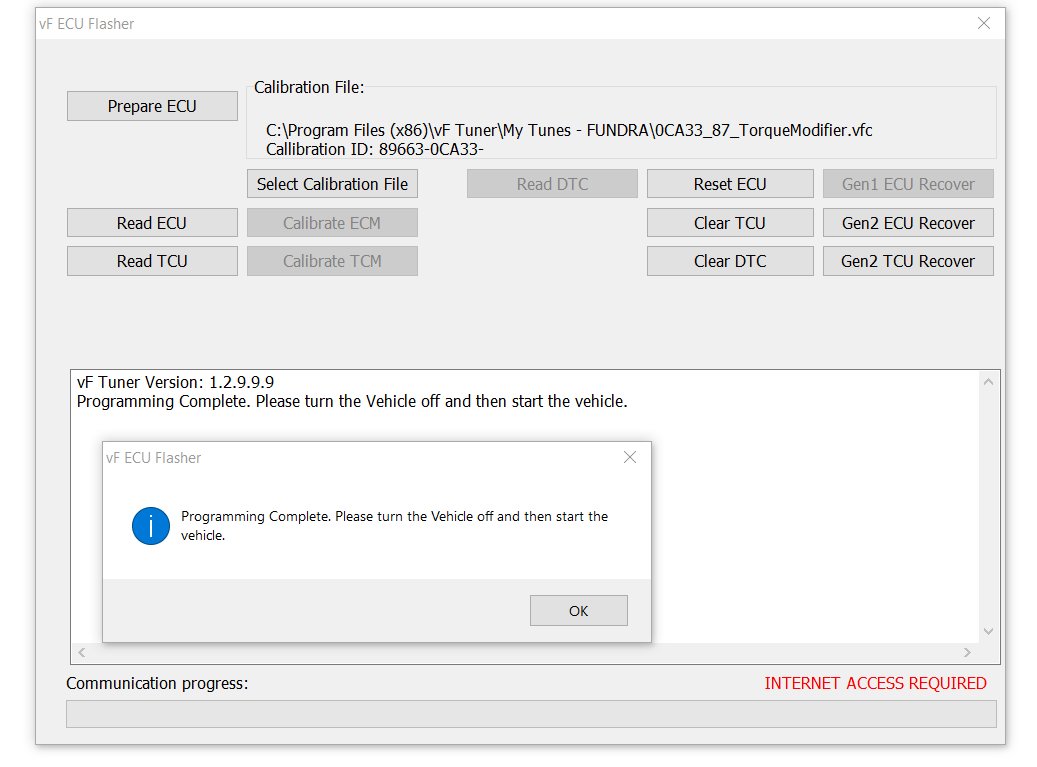This screenshot has height=767, width=1037.
Task: Click the Communication progress bar
Action: point(531,714)
